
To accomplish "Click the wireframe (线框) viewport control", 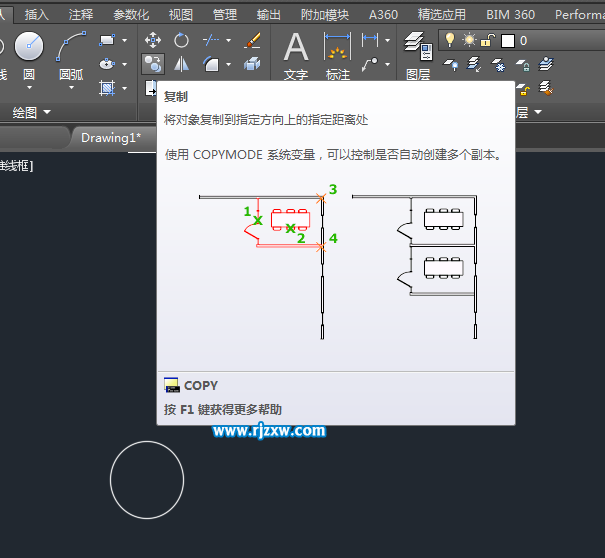I will (x=17, y=166).
